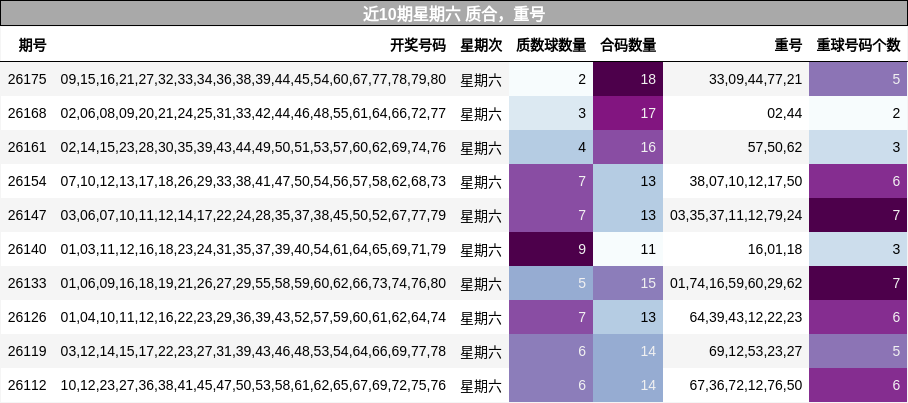Click issue number 26119
The width and height of the screenshot is (908, 403).
(27, 351)
